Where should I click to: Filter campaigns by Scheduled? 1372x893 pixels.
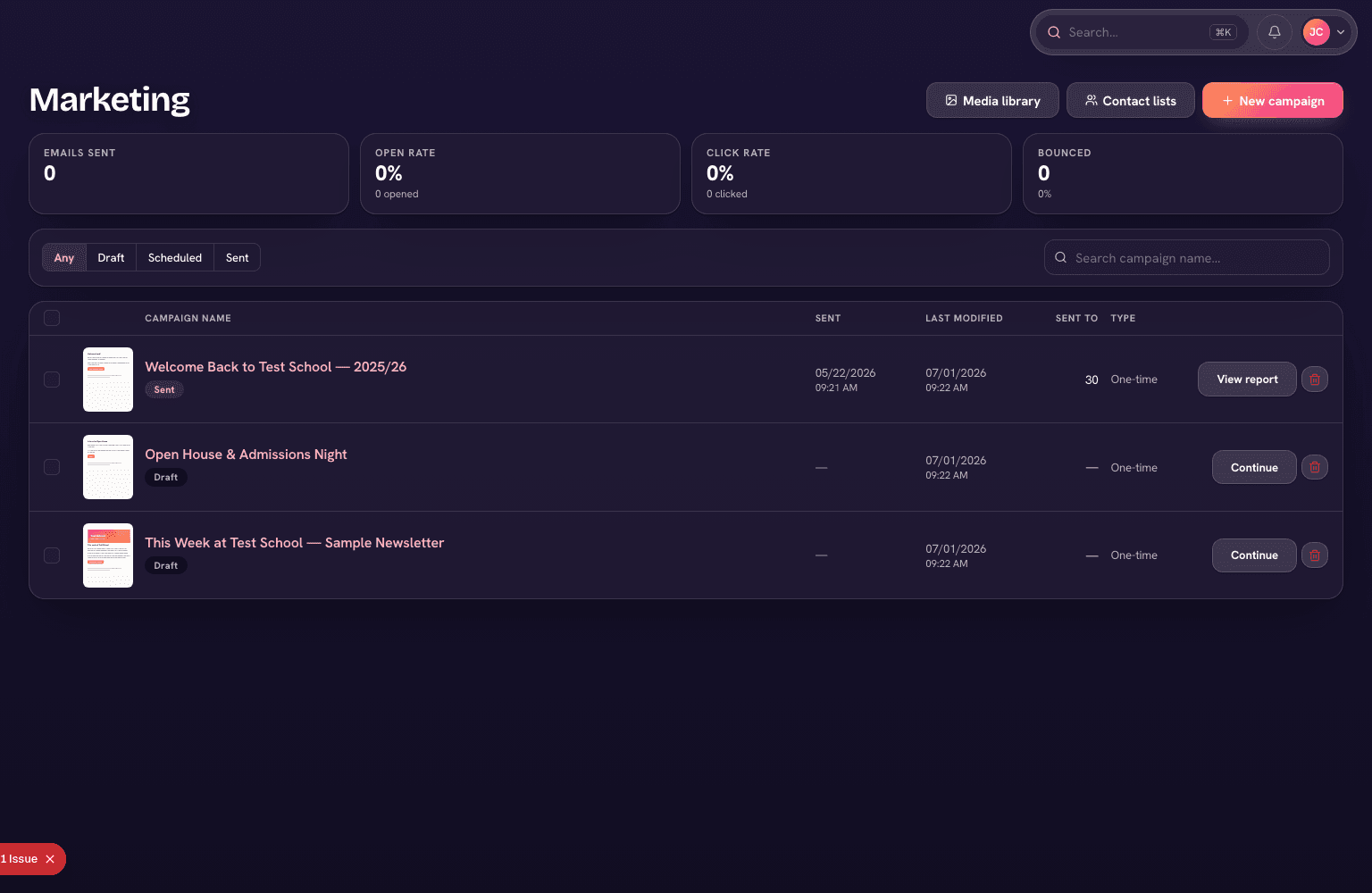pyautogui.click(x=175, y=258)
